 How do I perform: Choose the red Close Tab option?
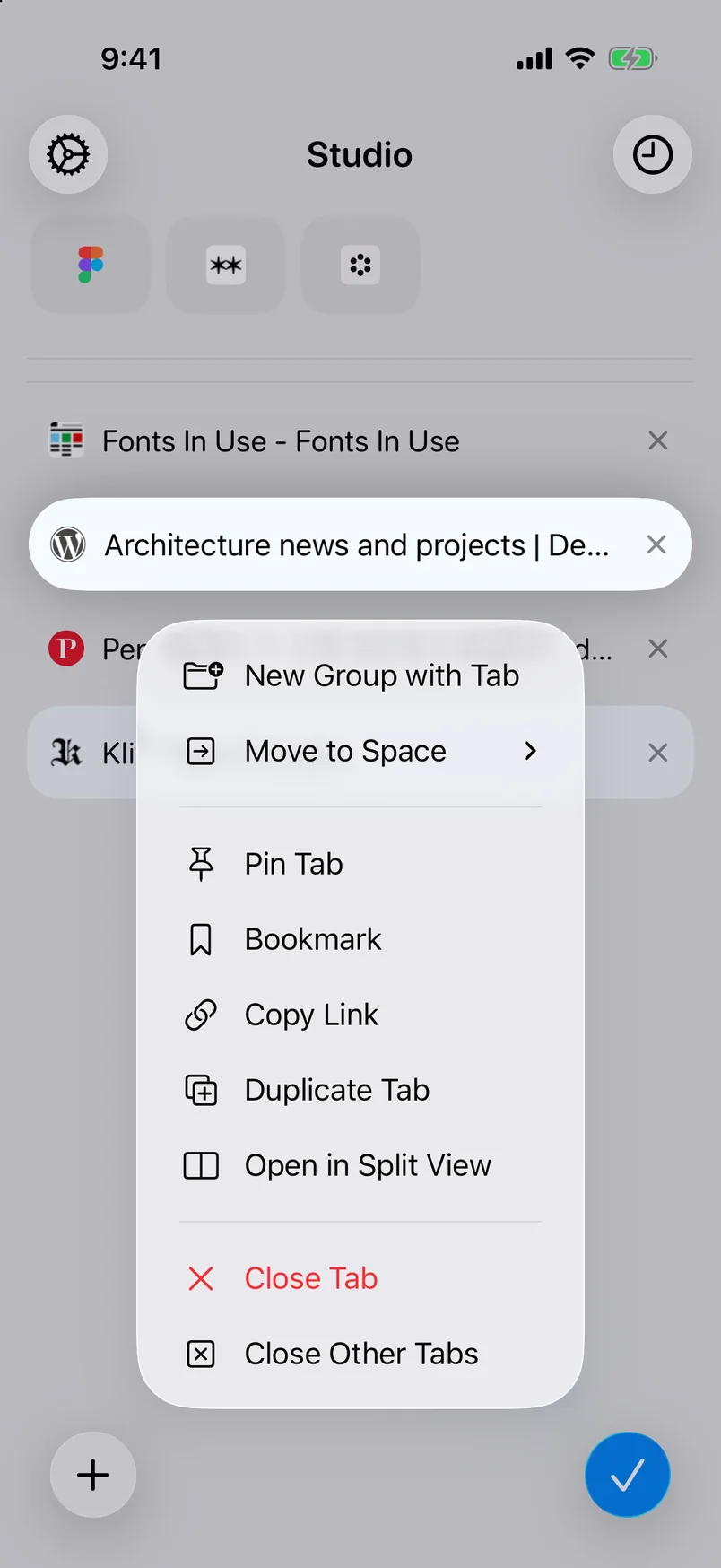(360, 1278)
